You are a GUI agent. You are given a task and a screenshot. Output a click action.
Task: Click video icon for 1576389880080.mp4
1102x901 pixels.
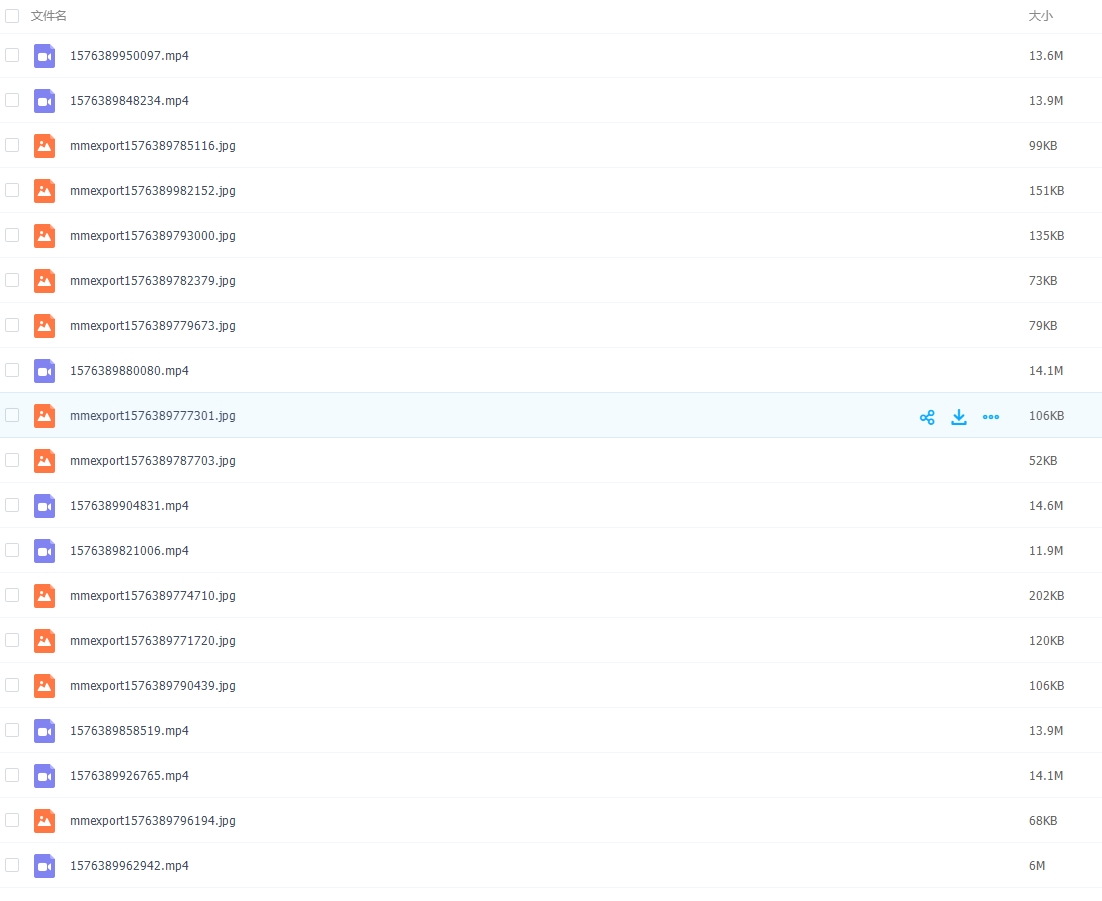click(44, 371)
